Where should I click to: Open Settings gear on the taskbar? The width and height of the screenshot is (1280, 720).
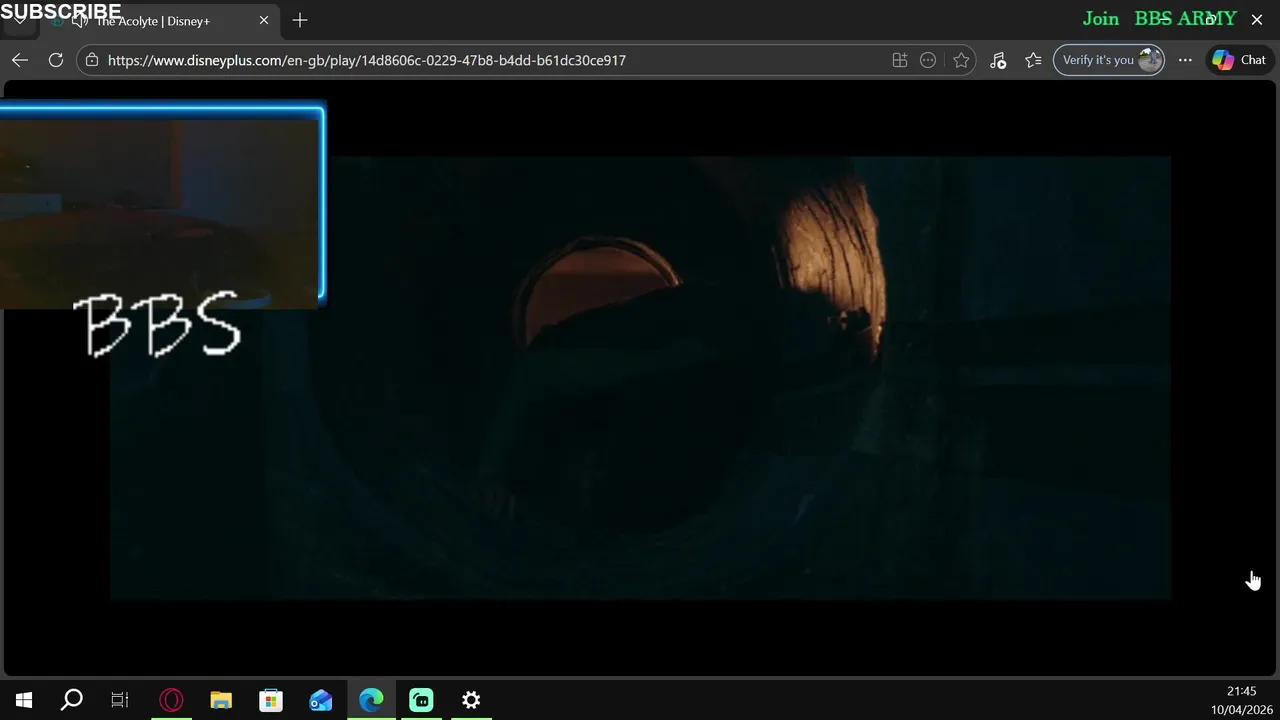[471, 700]
